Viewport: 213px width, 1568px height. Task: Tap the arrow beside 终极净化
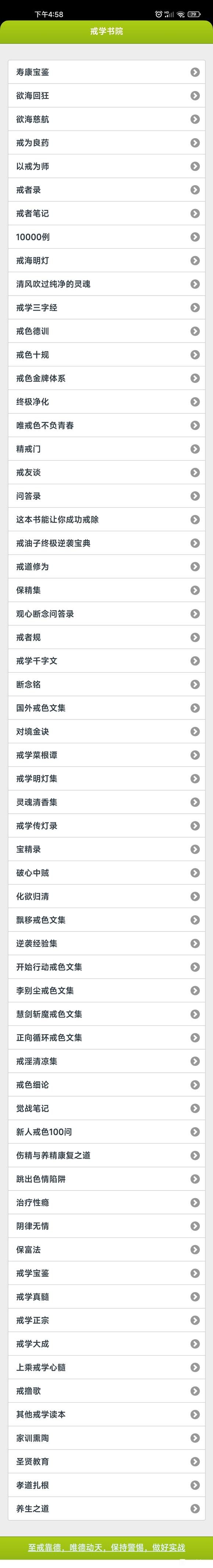195,402
